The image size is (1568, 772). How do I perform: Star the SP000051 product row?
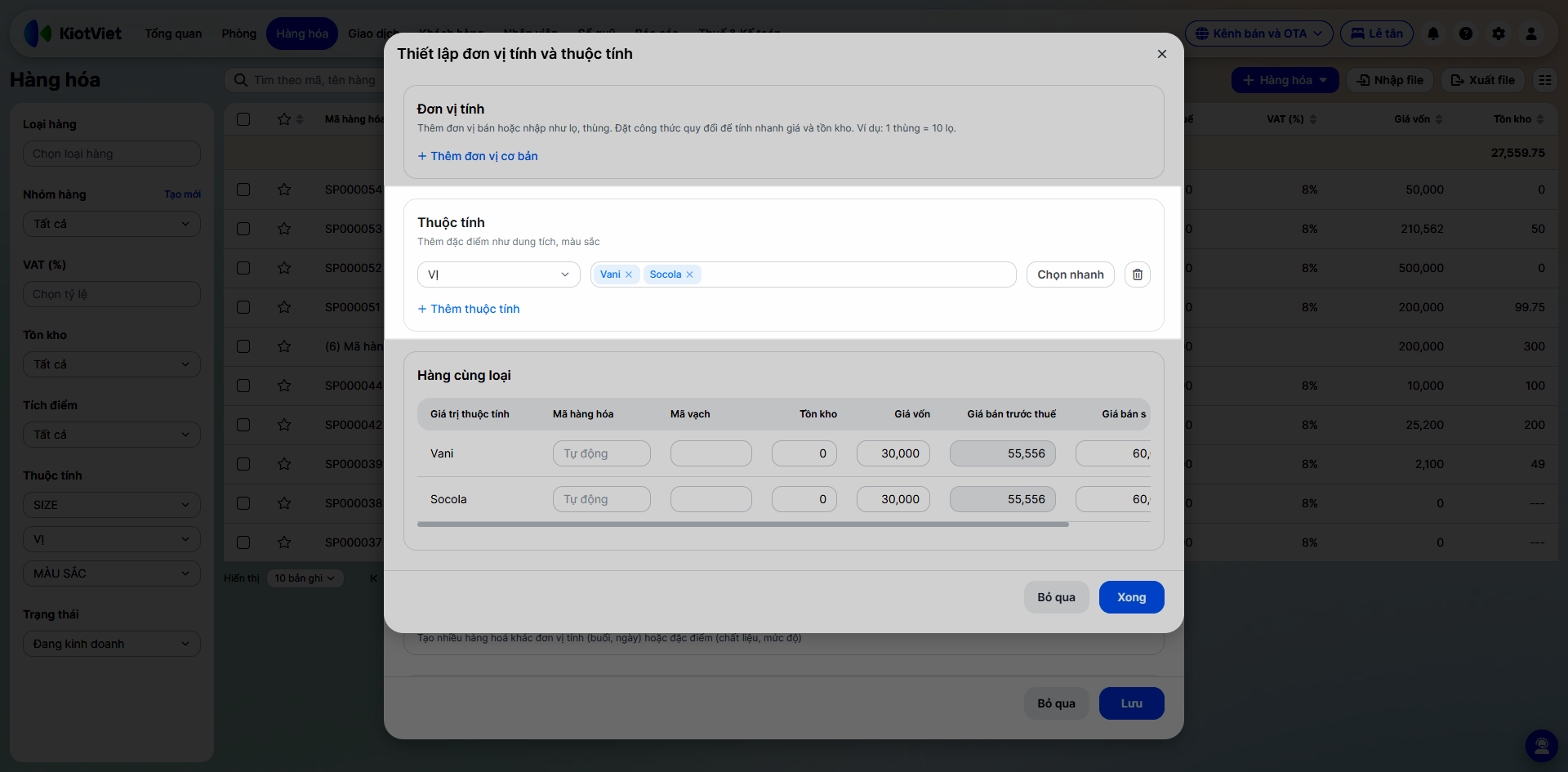[x=284, y=307]
